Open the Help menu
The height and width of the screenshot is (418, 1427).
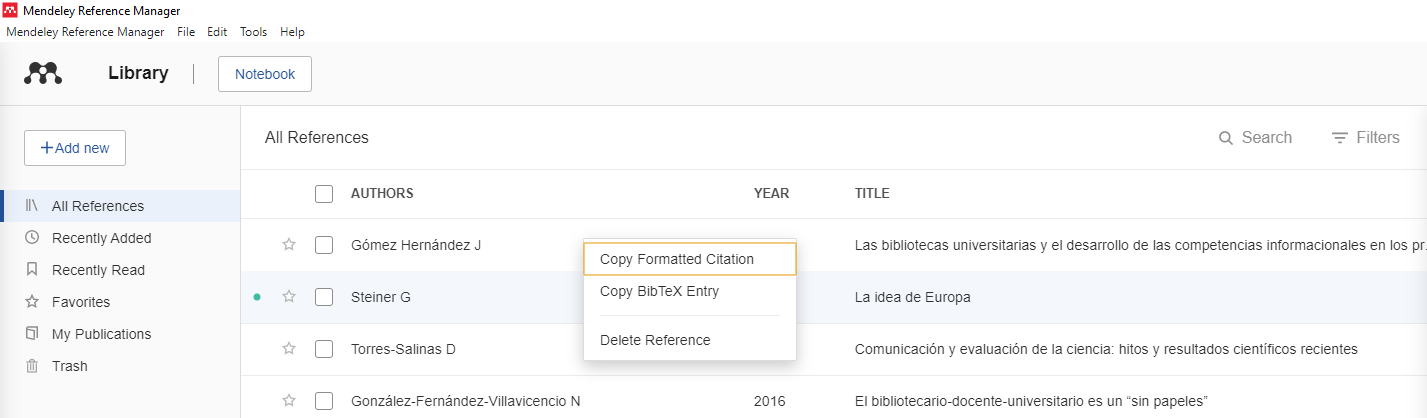coord(292,32)
